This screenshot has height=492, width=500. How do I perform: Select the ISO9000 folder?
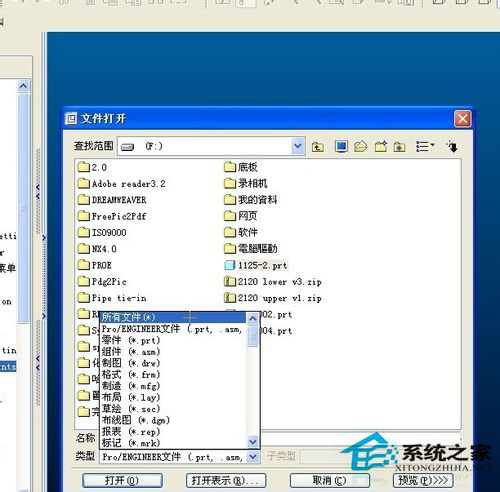(x=102, y=232)
